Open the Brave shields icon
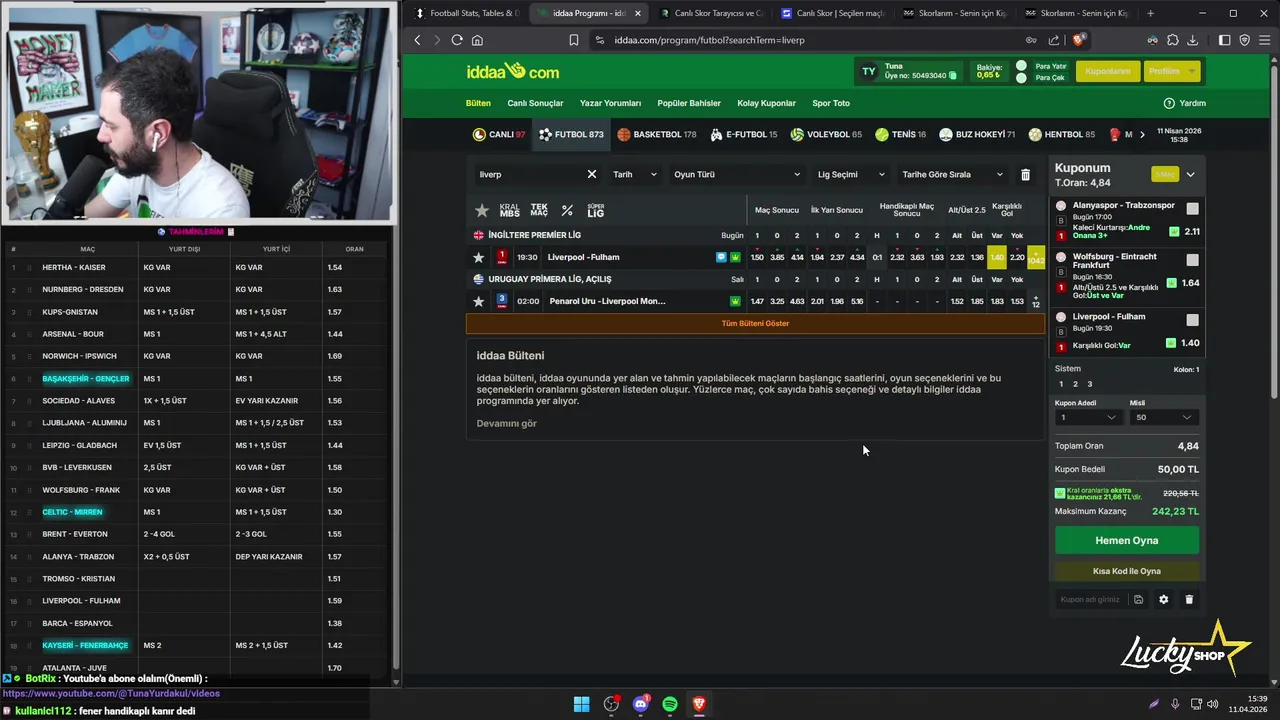The height and width of the screenshot is (720, 1280). [1078, 40]
